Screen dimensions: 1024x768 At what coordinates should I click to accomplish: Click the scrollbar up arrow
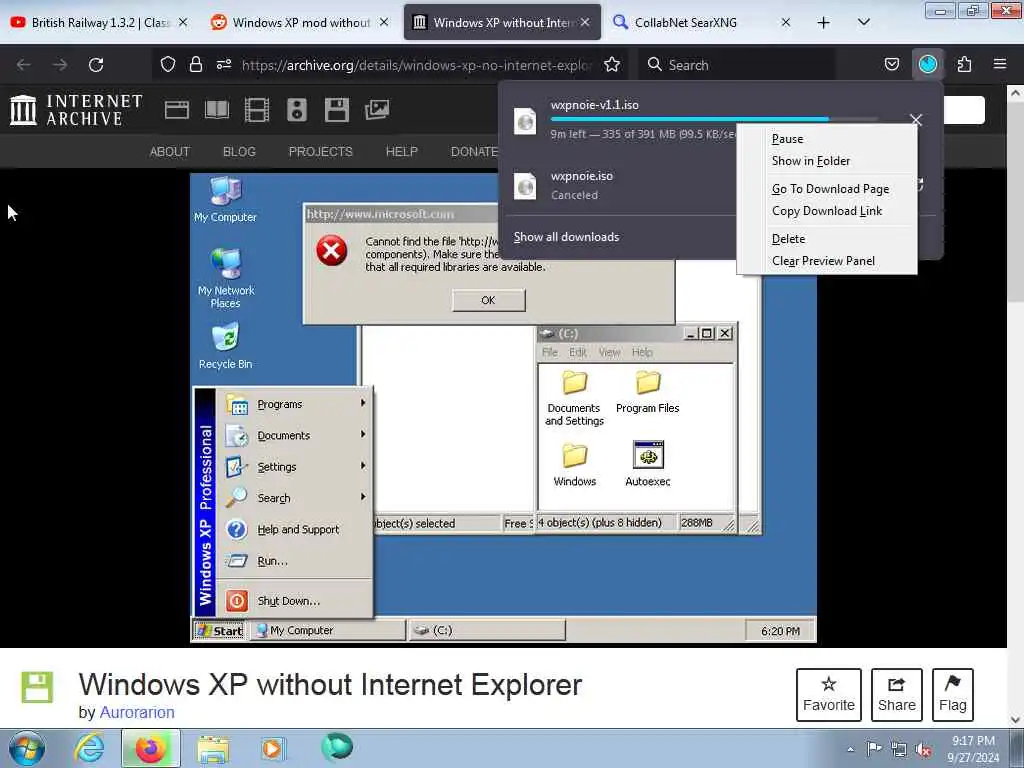1015,93
